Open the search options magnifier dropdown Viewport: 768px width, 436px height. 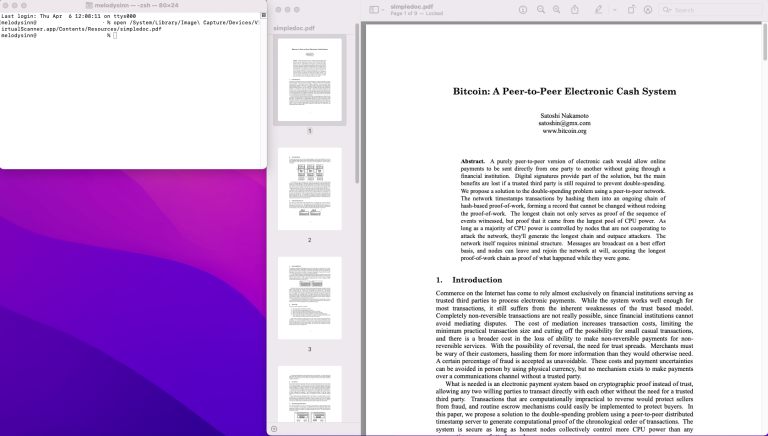[667, 10]
